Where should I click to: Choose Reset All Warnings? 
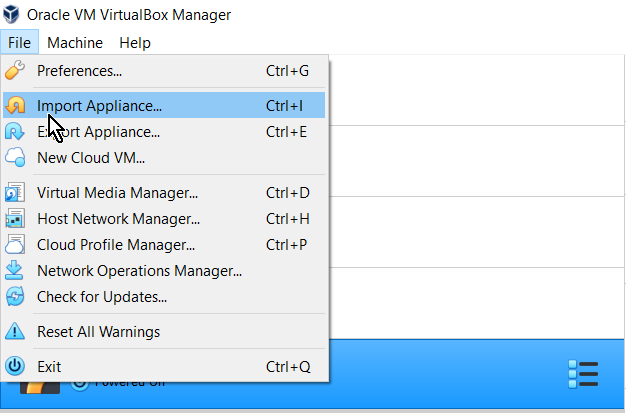click(98, 331)
